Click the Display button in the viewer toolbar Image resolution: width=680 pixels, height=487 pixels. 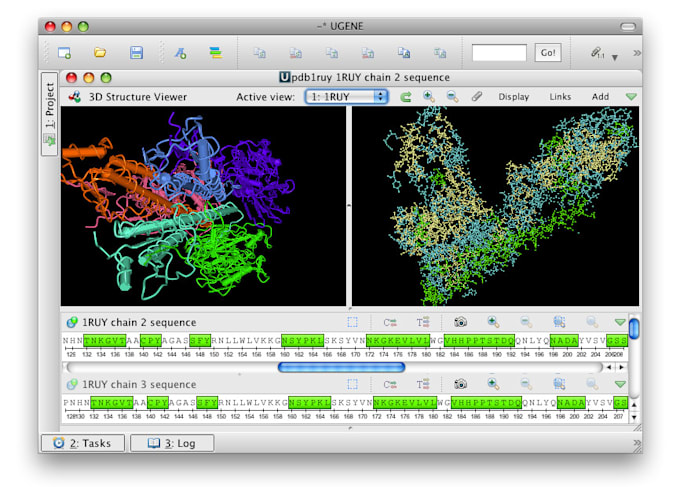coord(514,97)
